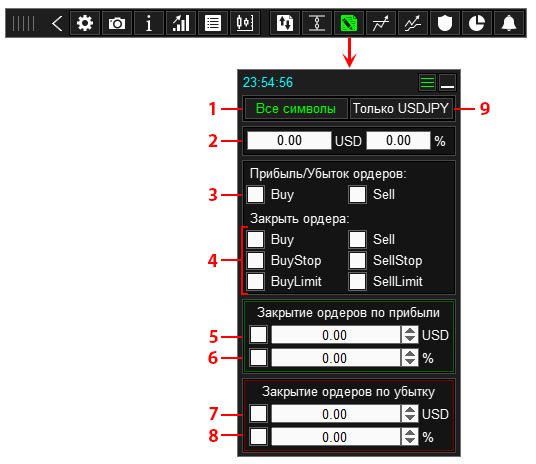Open the green hamburger menu of panel
Screen dimensions: 536x464
point(427,82)
